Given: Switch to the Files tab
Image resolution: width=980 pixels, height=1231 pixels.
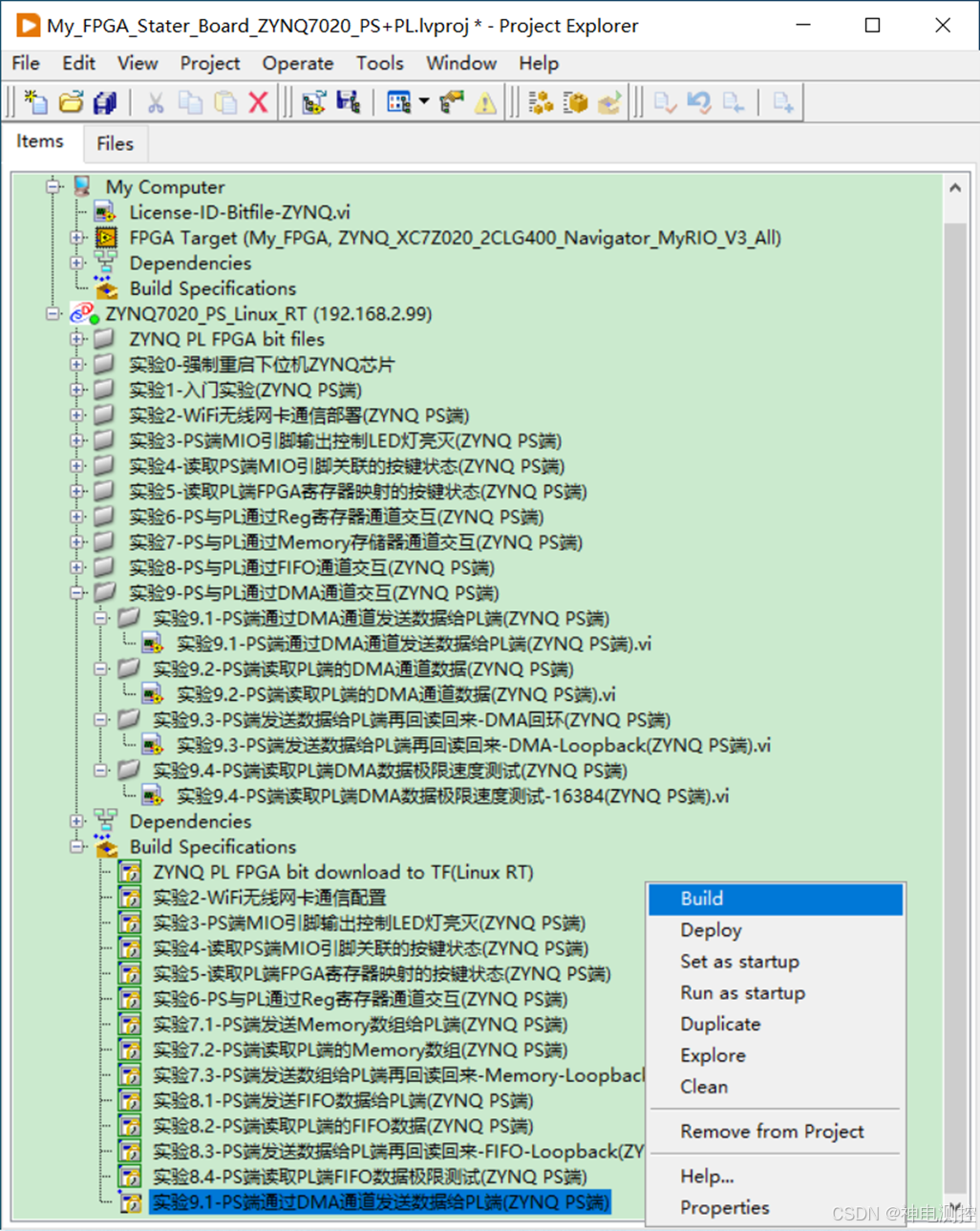Looking at the screenshot, I should coord(115,144).
